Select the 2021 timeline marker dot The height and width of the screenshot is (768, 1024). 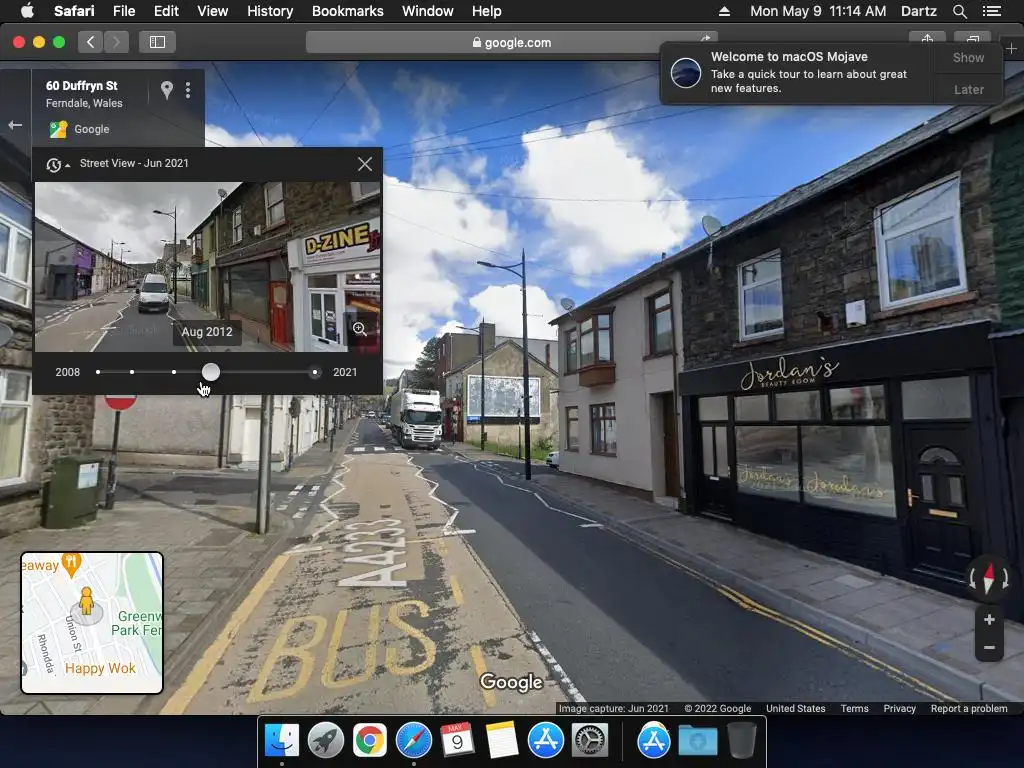315,372
